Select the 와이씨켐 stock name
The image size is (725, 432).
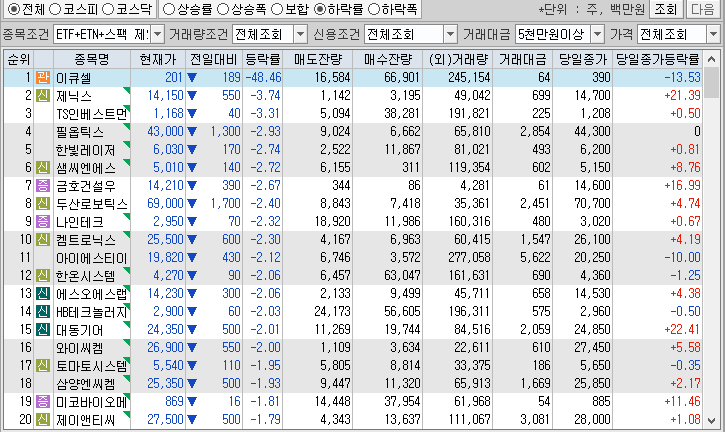click(x=80, y=348)
